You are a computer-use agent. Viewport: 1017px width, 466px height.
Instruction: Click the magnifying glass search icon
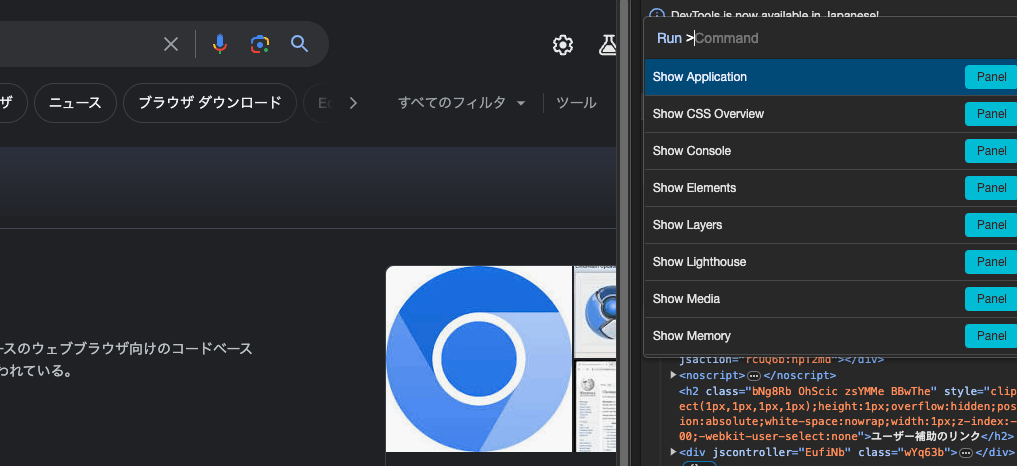(299, 43)
